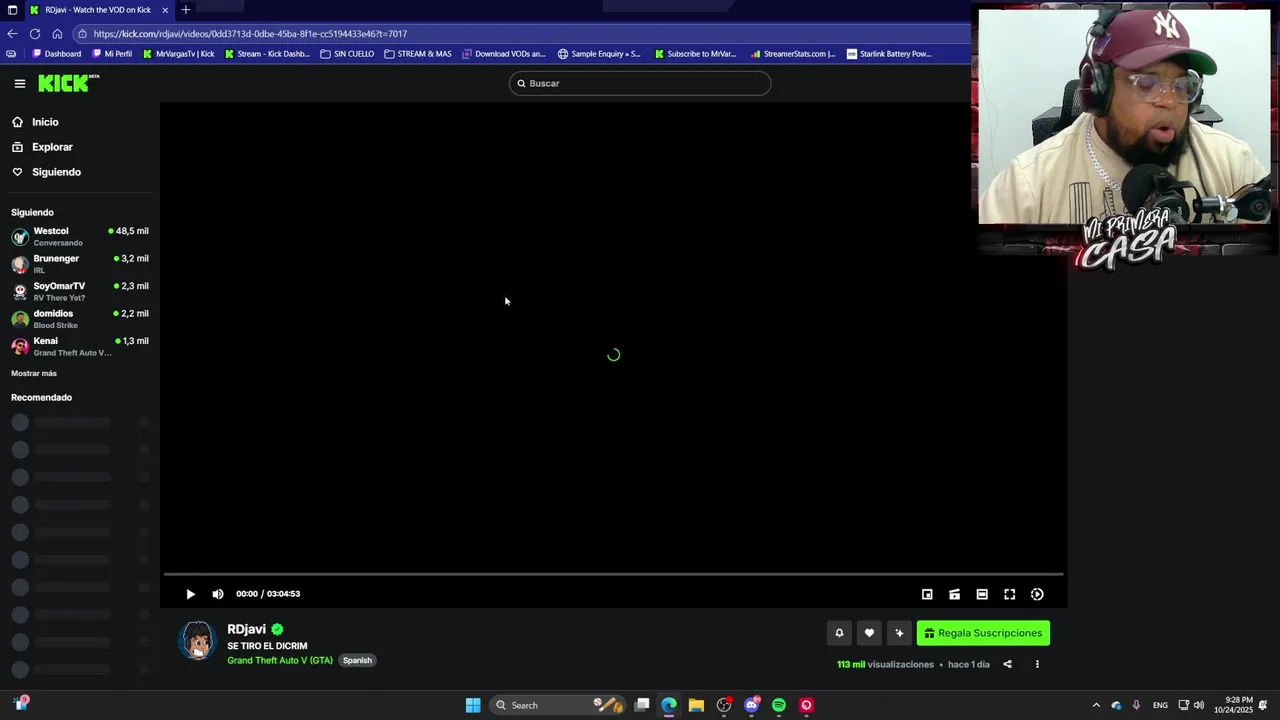Open SIN CUELLO bookmark folder
The image size is (1280, 720).
click(x=347, y=54)
